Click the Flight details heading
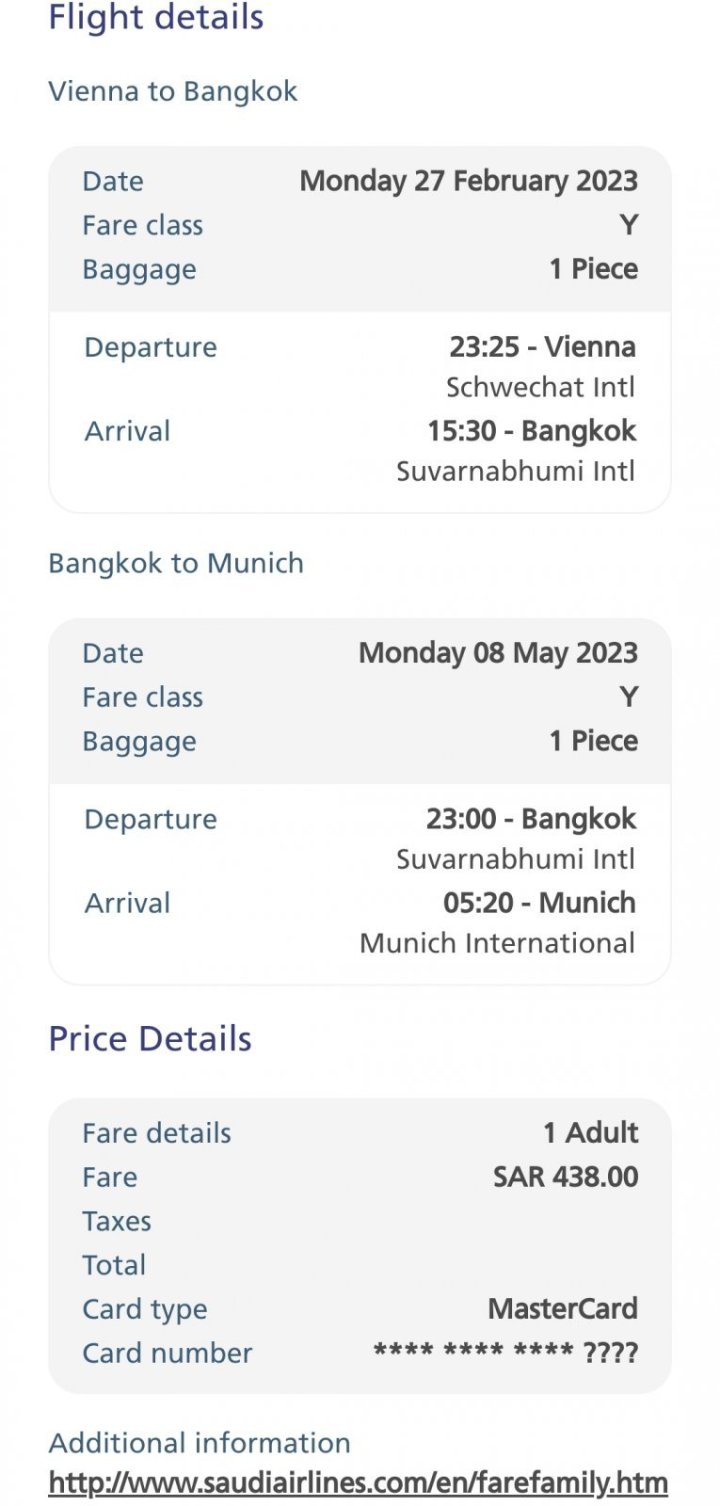Image resolution: width=720 pixels, height=1506 pixels. 156,17
